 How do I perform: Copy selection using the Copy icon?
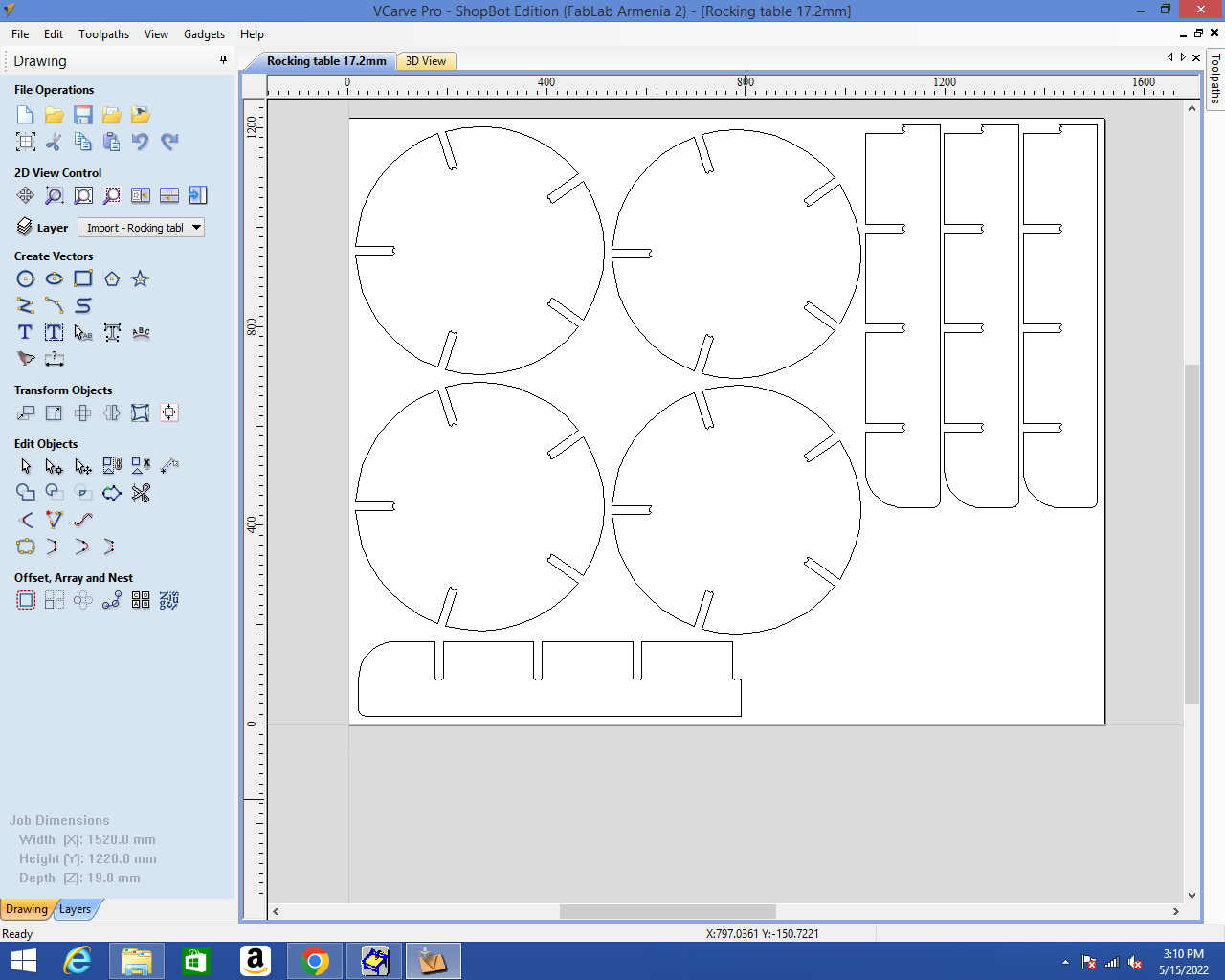tap(83, 142)
